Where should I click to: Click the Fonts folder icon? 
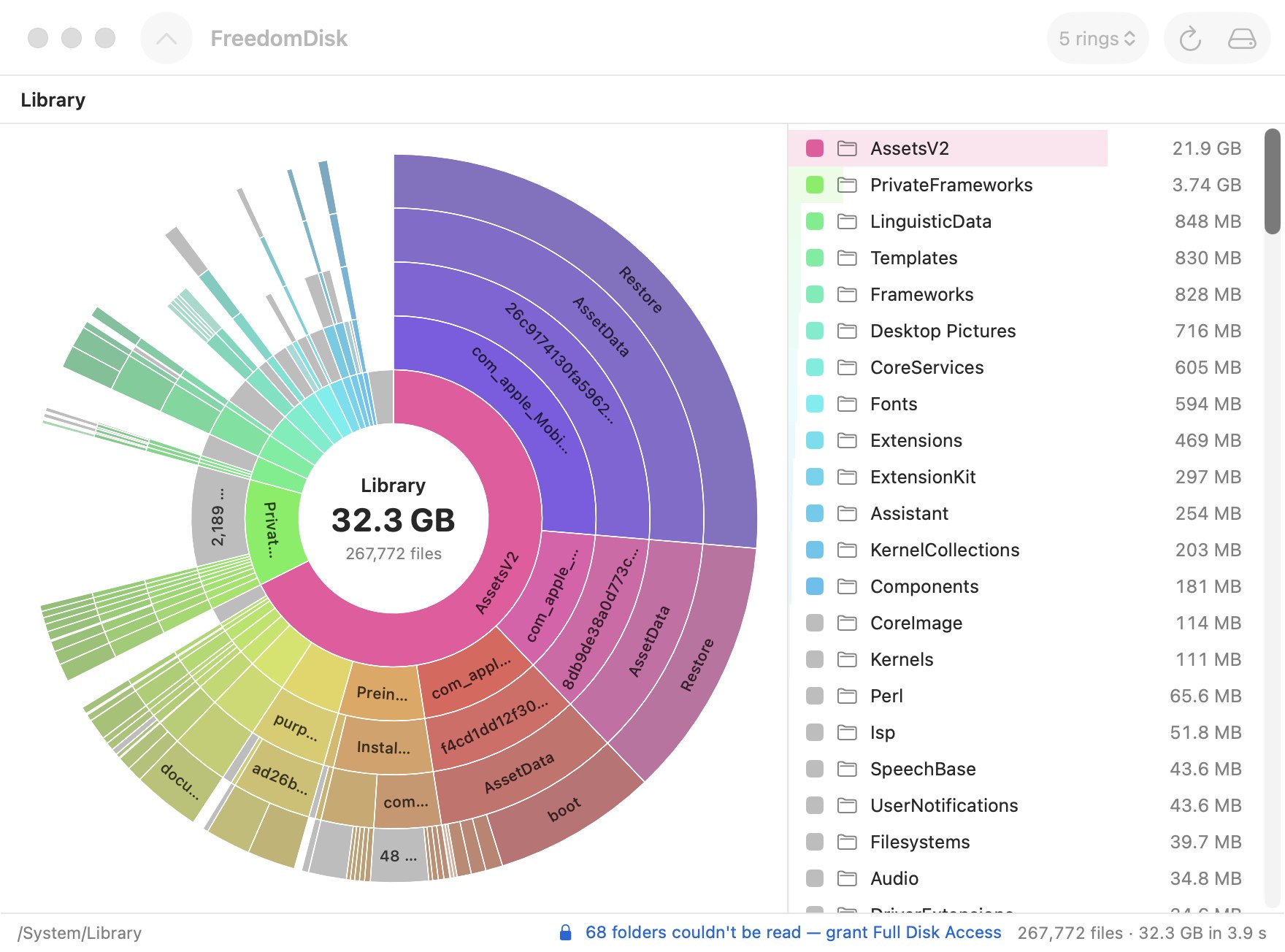click(847, 404)
